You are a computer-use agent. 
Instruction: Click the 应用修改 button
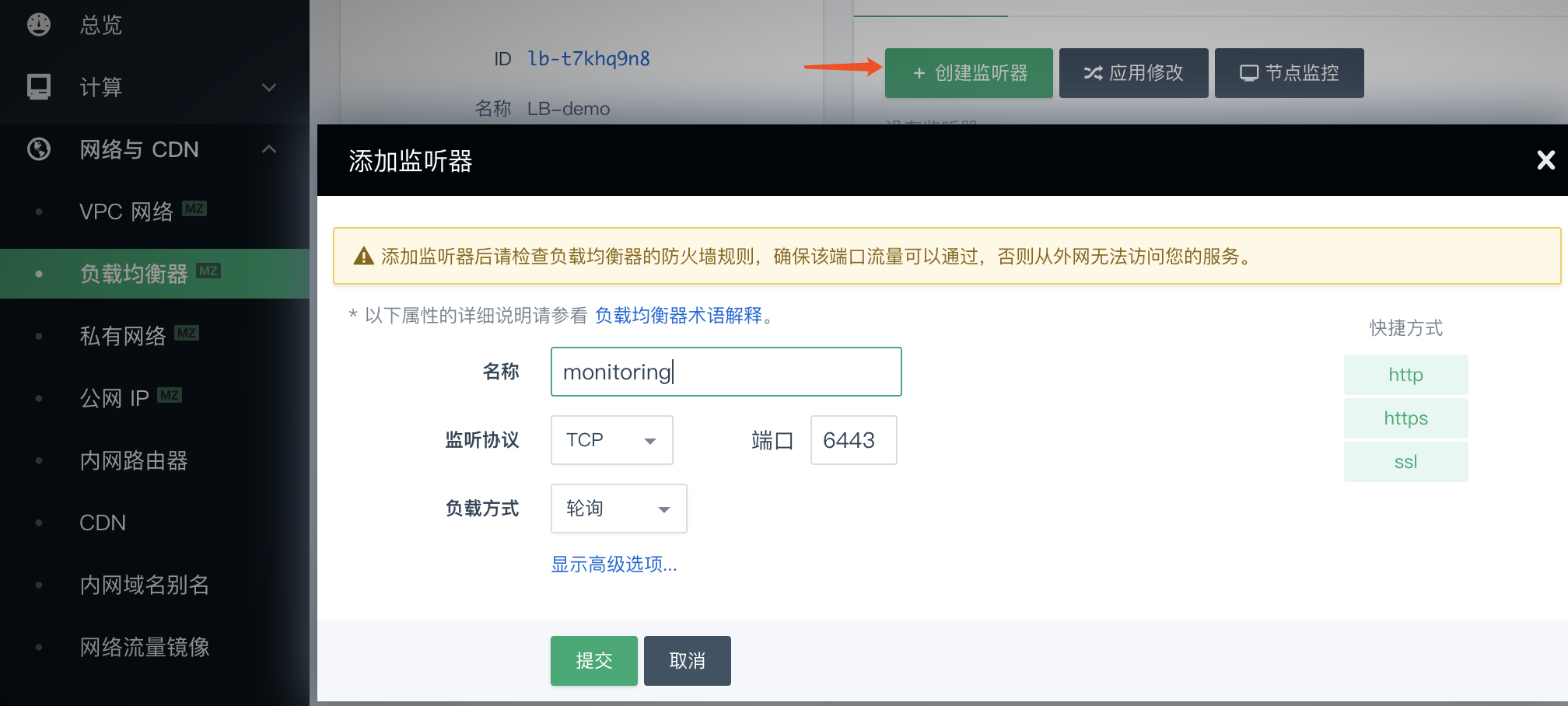pyautogui.click(x=1134, y=73)
